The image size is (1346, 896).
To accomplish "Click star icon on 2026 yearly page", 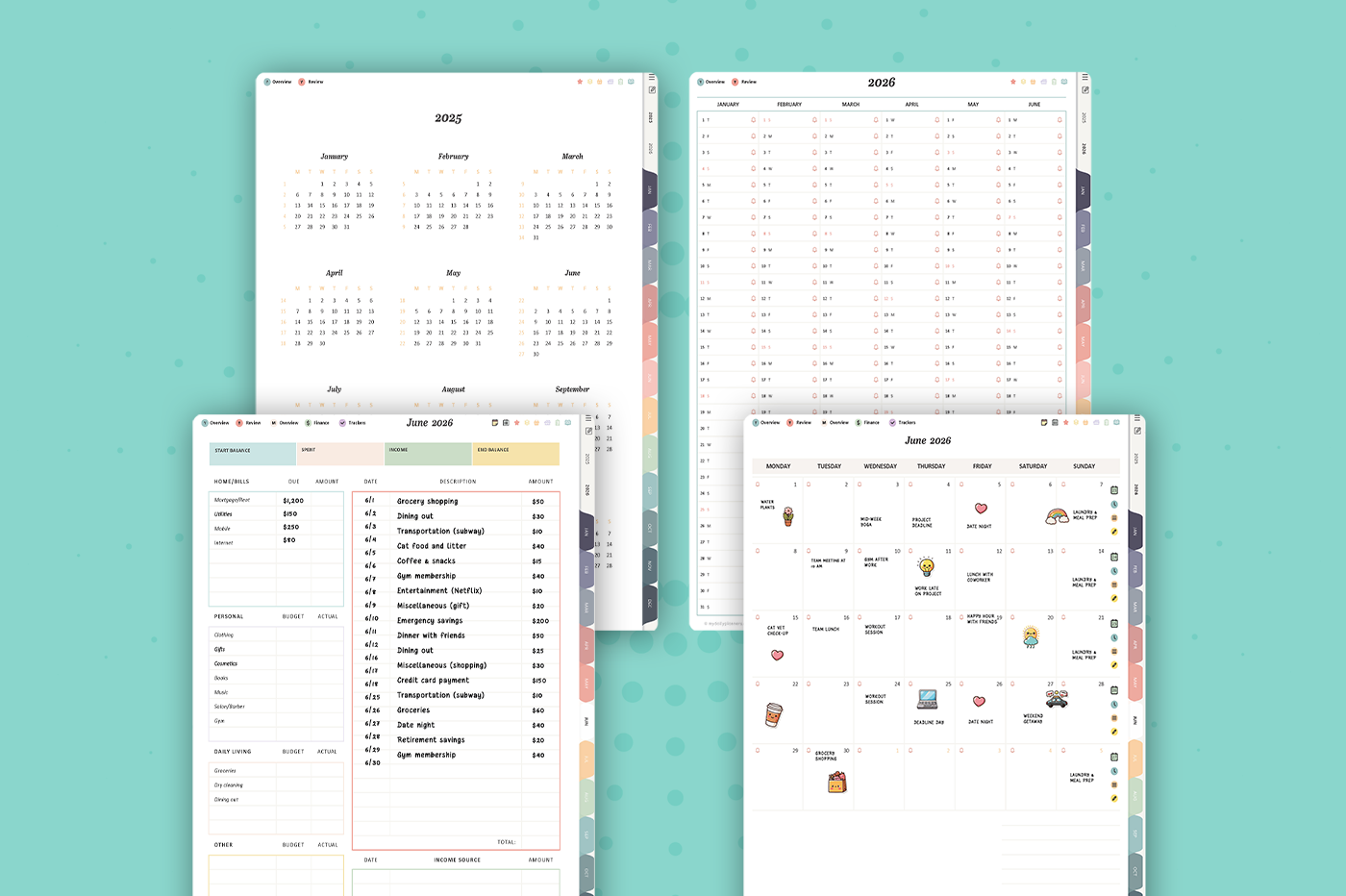I will (1013, 82).
